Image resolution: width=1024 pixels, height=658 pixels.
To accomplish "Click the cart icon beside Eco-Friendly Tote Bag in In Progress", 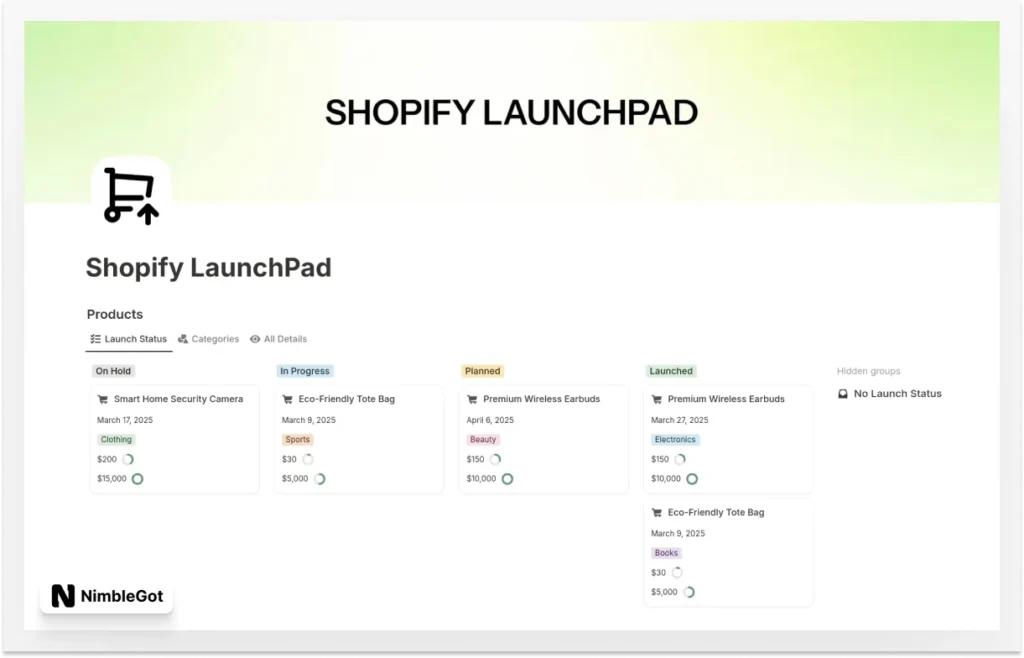I will coord(288,398).
